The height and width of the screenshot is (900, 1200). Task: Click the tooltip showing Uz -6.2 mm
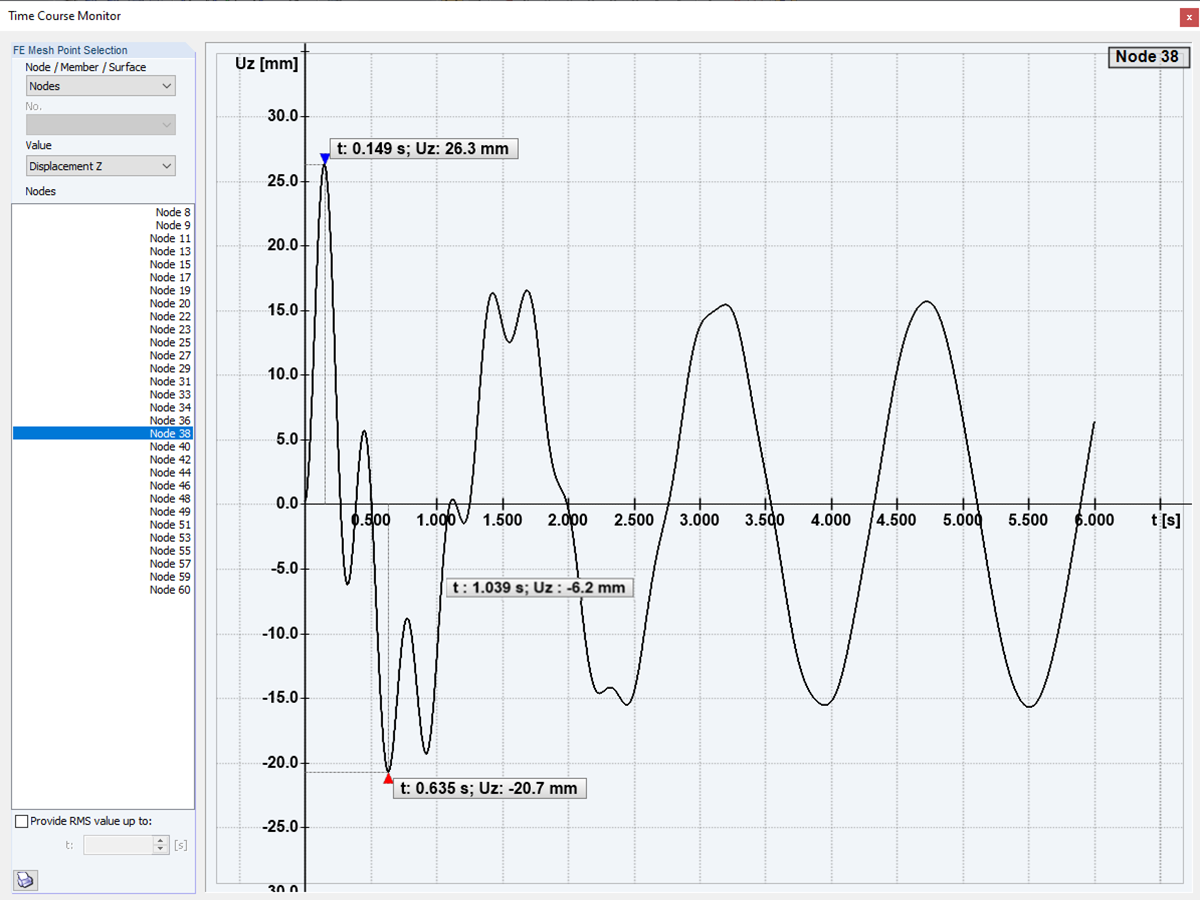[539, 588]
